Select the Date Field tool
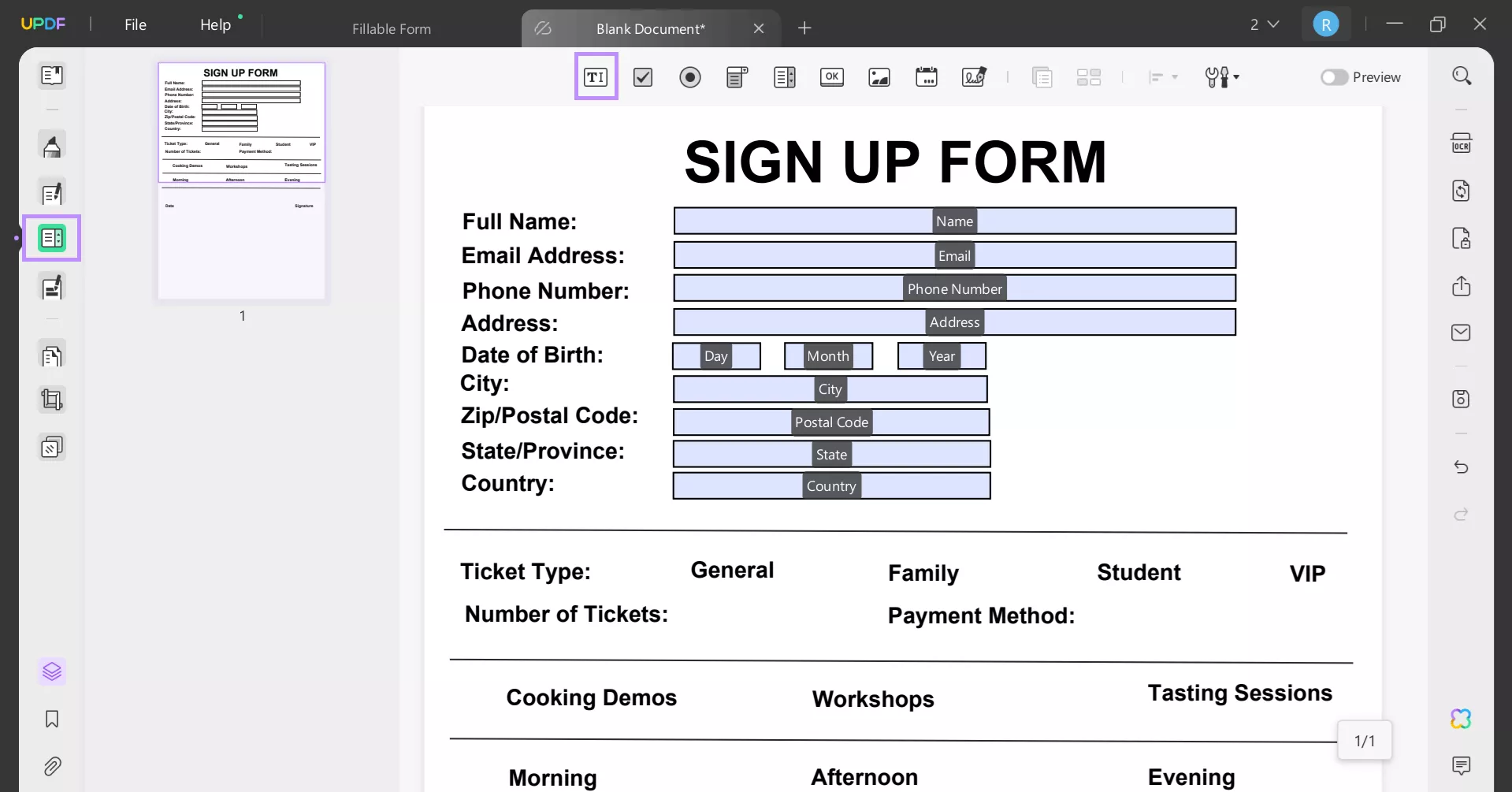This screenshot has width=1512, height=792. [927, 76]
